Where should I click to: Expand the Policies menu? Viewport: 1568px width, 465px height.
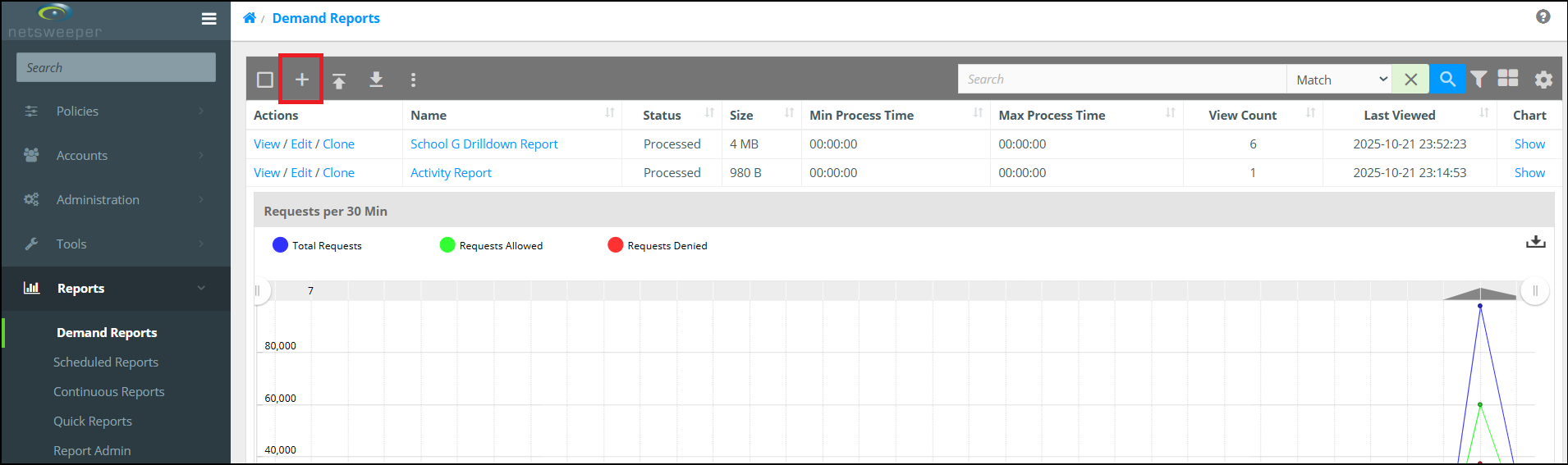tap(115, 111)
